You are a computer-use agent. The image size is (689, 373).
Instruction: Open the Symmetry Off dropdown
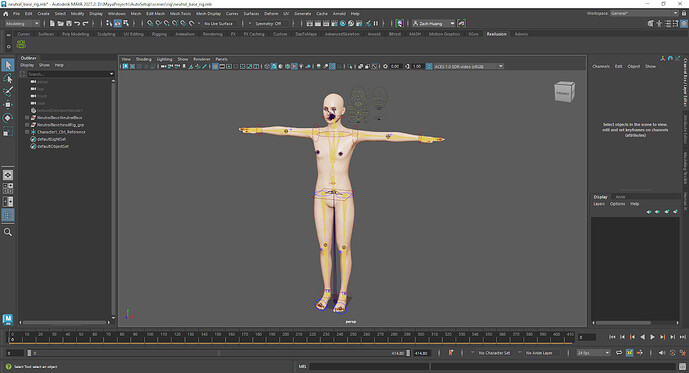point(268,23)
